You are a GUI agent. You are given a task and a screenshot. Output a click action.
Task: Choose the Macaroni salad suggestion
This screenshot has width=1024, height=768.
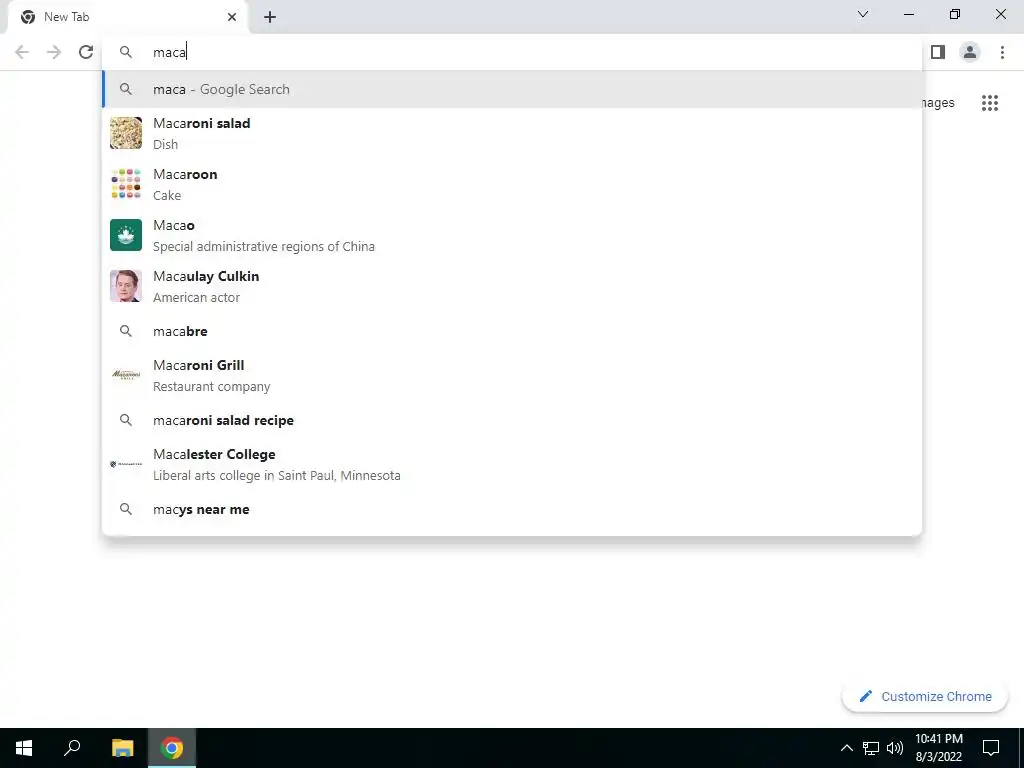512,133
